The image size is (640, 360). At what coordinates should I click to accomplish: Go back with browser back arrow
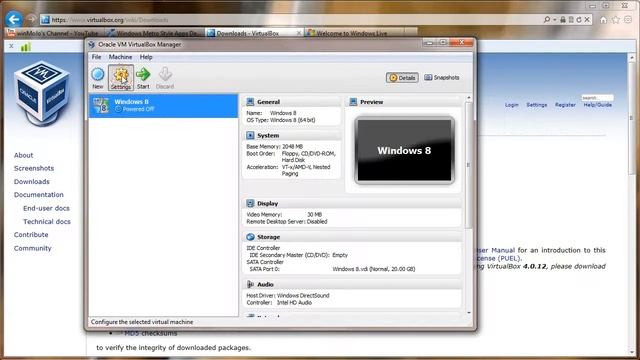(13, 19)
